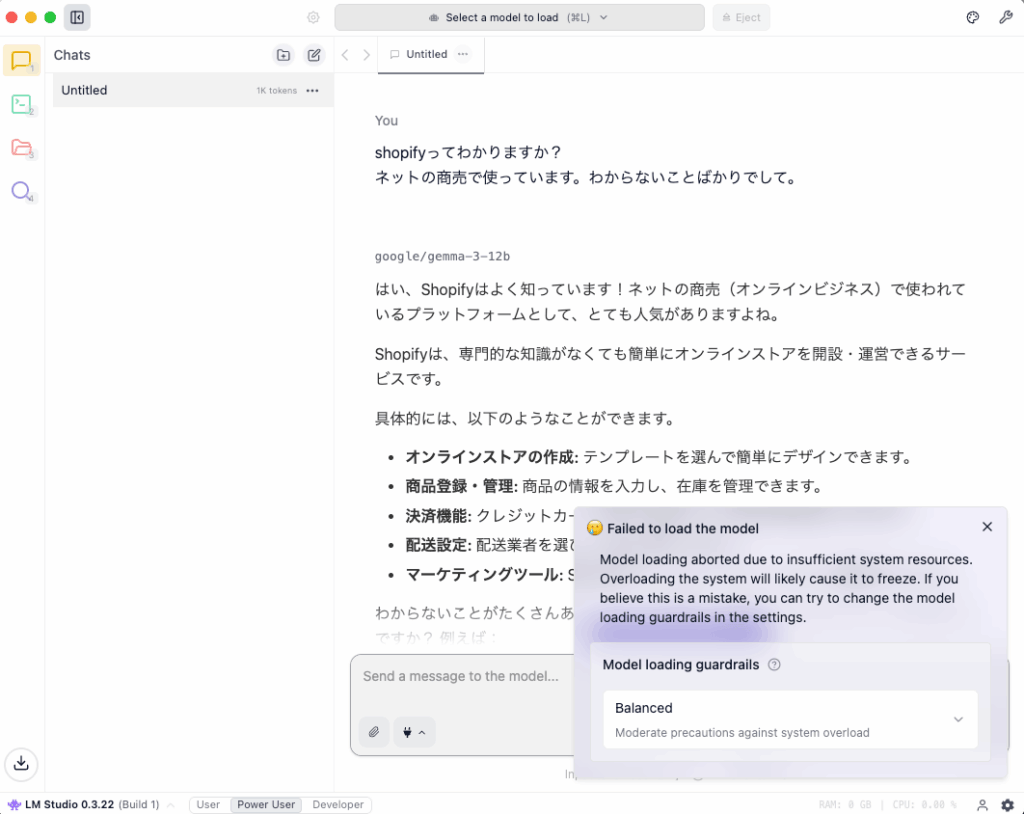Expand the plug integrations menu in the message box
The height and width of the screenshot is (814, 1024).
(414, 732)
